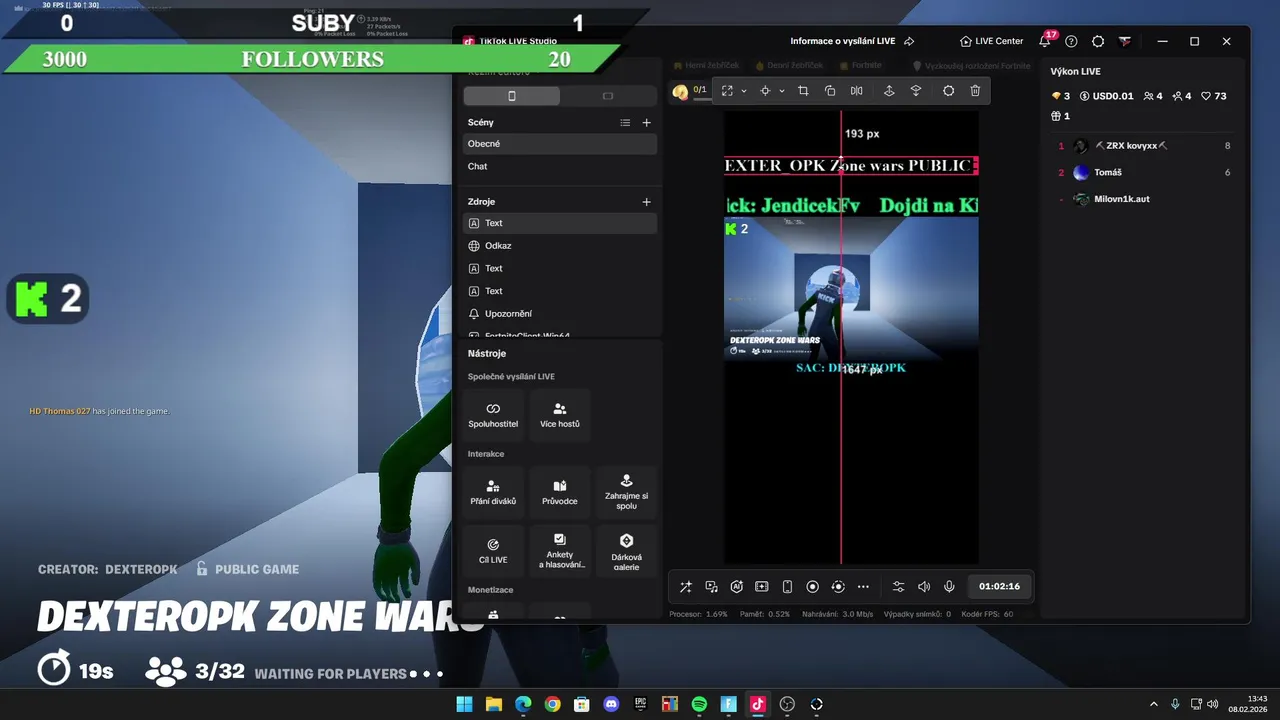Rotate the selected source

pos(830,91)
